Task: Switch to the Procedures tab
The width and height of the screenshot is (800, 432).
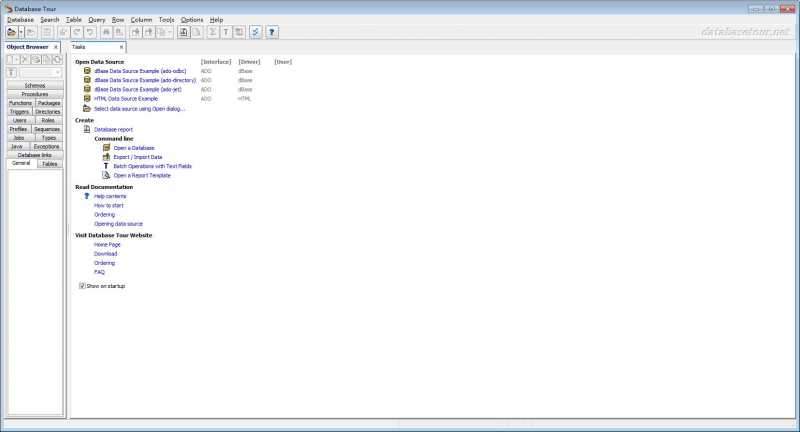Action: pyautogui.click(x=35, y=94)
